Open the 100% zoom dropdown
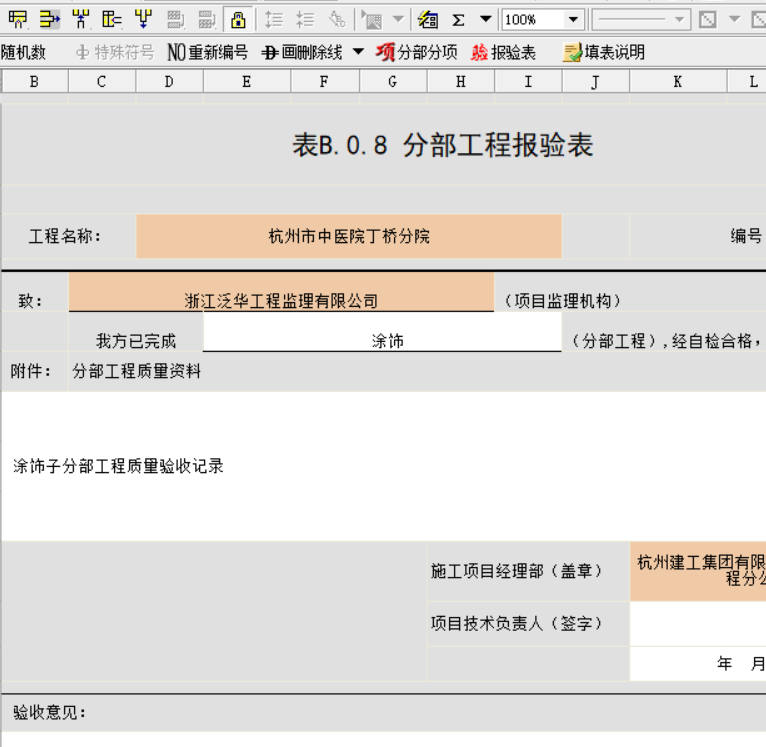This screenshot has width=766, height=747. (574, 19)
